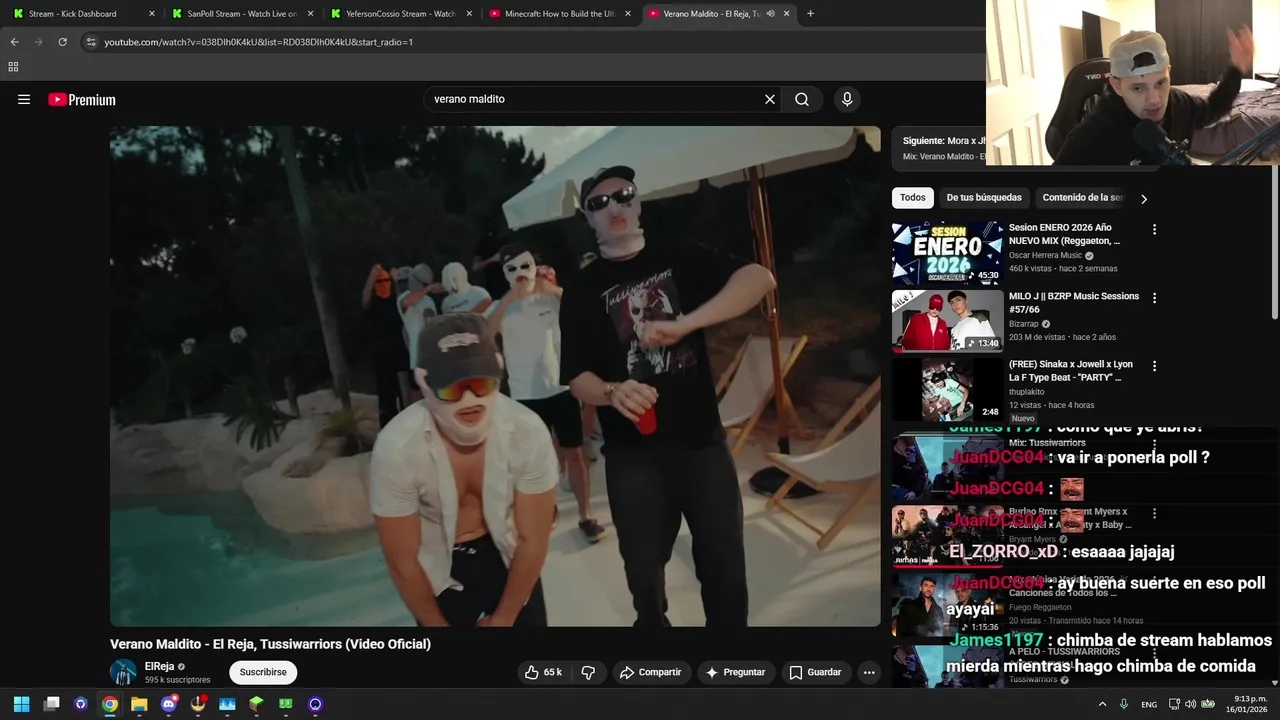Click the 'Siguiente: Mora' playlist header
Viewport: 1280px width, 720px height.
point(944,141)
